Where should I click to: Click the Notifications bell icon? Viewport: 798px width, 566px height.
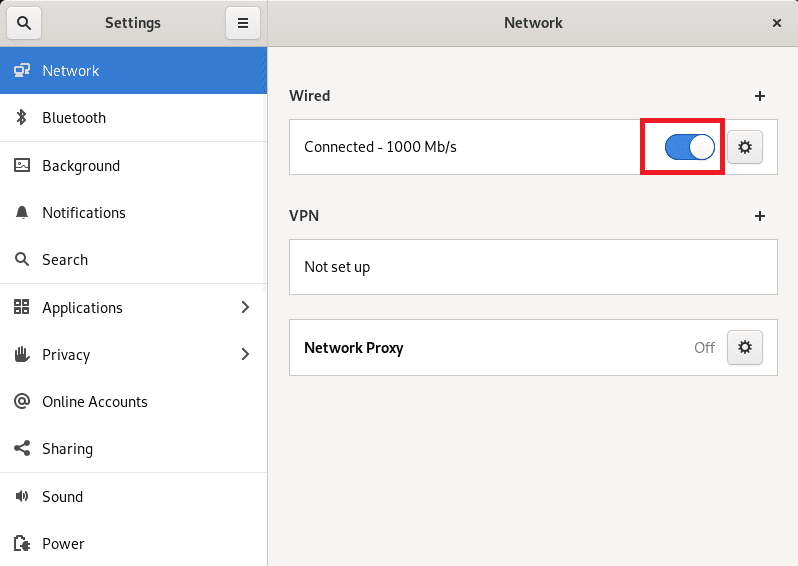pyautogui.click(x=22, y=213)
